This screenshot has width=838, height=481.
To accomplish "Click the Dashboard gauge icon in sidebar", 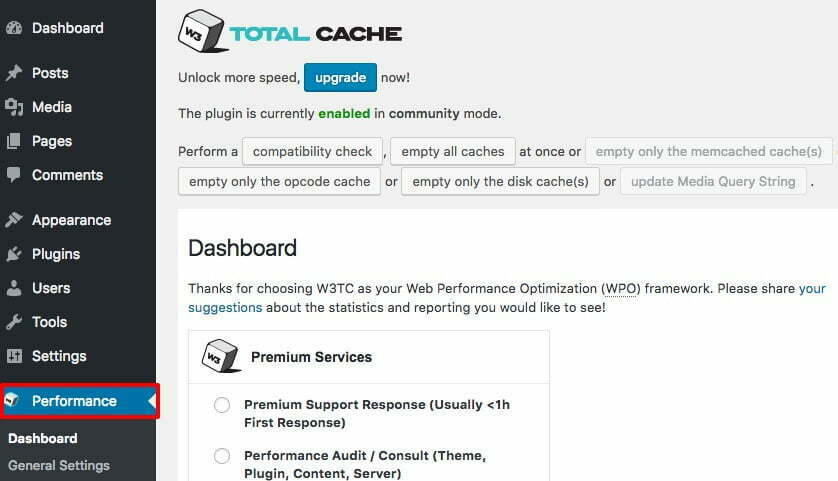I will pyautogui.click(x=14, y=28).
